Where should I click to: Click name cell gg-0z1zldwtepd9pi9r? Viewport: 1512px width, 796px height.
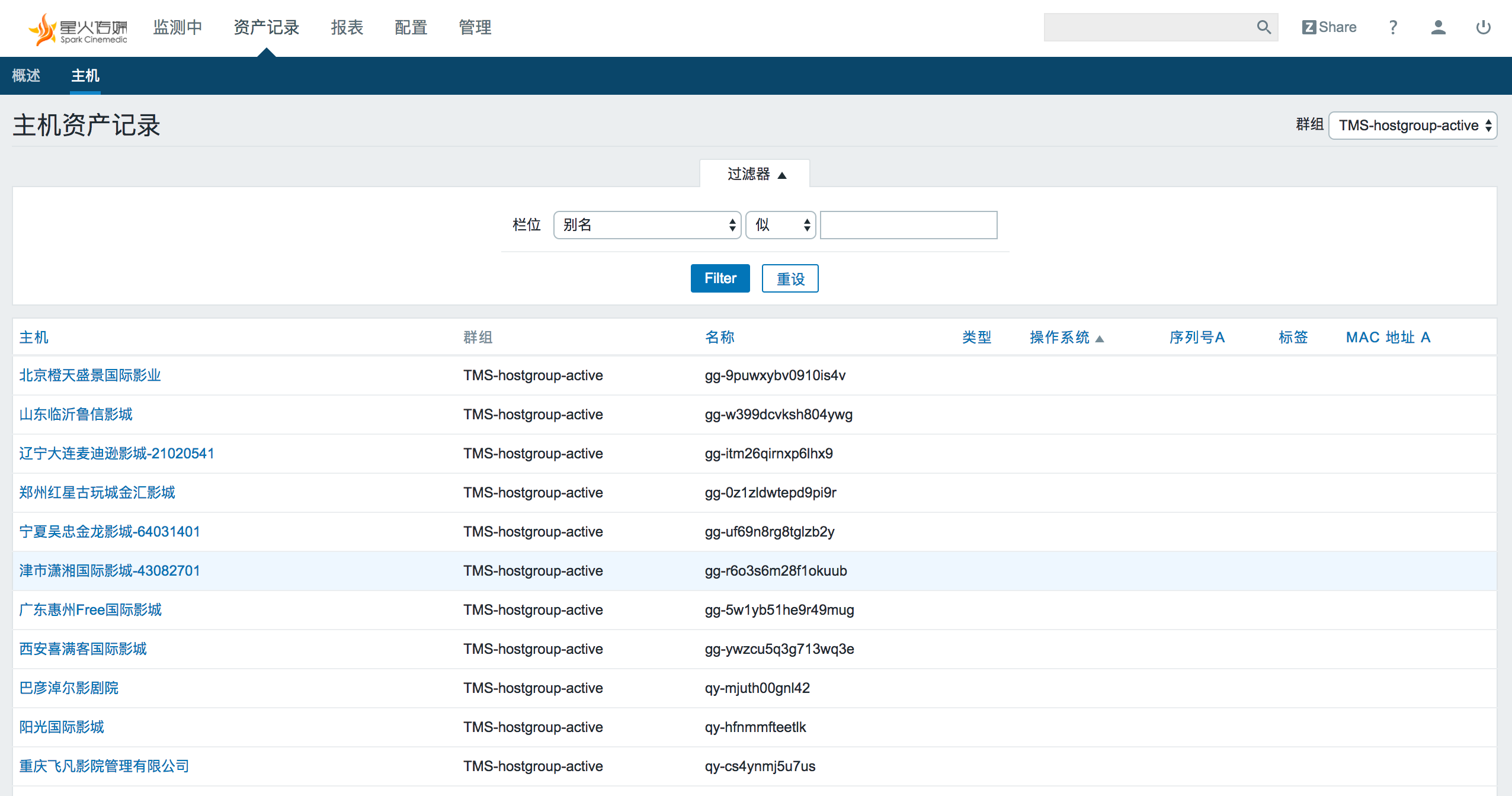click(x=770, y=493)
